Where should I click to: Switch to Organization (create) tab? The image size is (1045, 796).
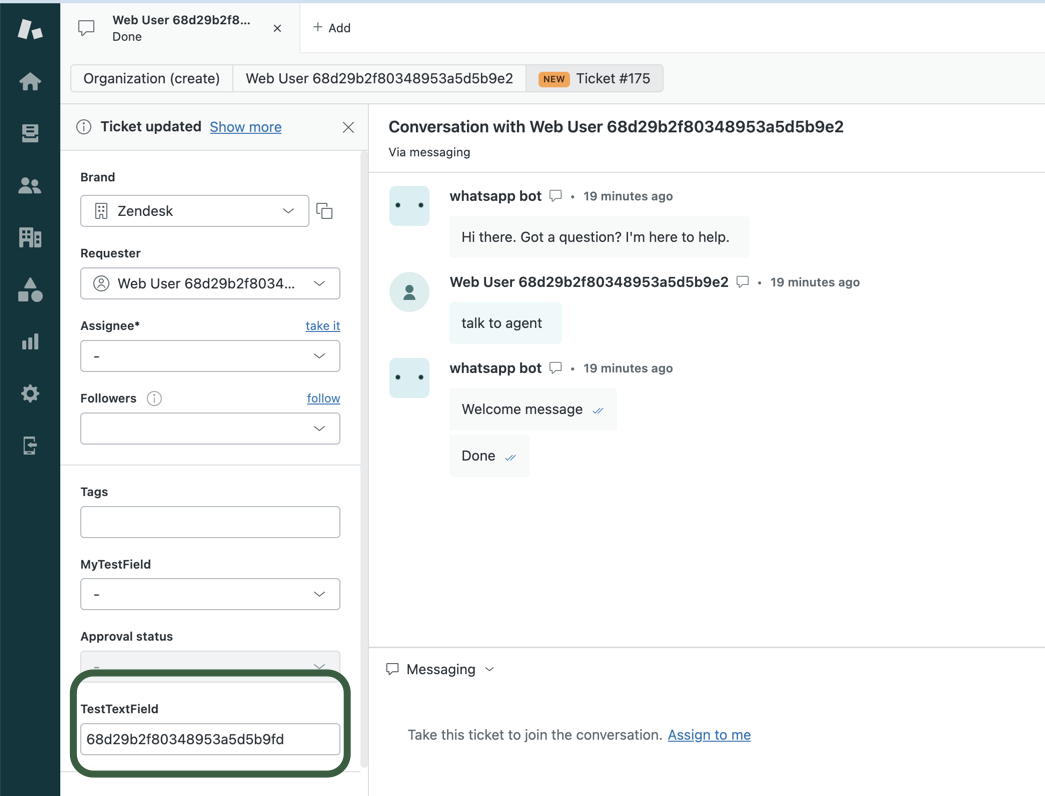pos(151,78)
